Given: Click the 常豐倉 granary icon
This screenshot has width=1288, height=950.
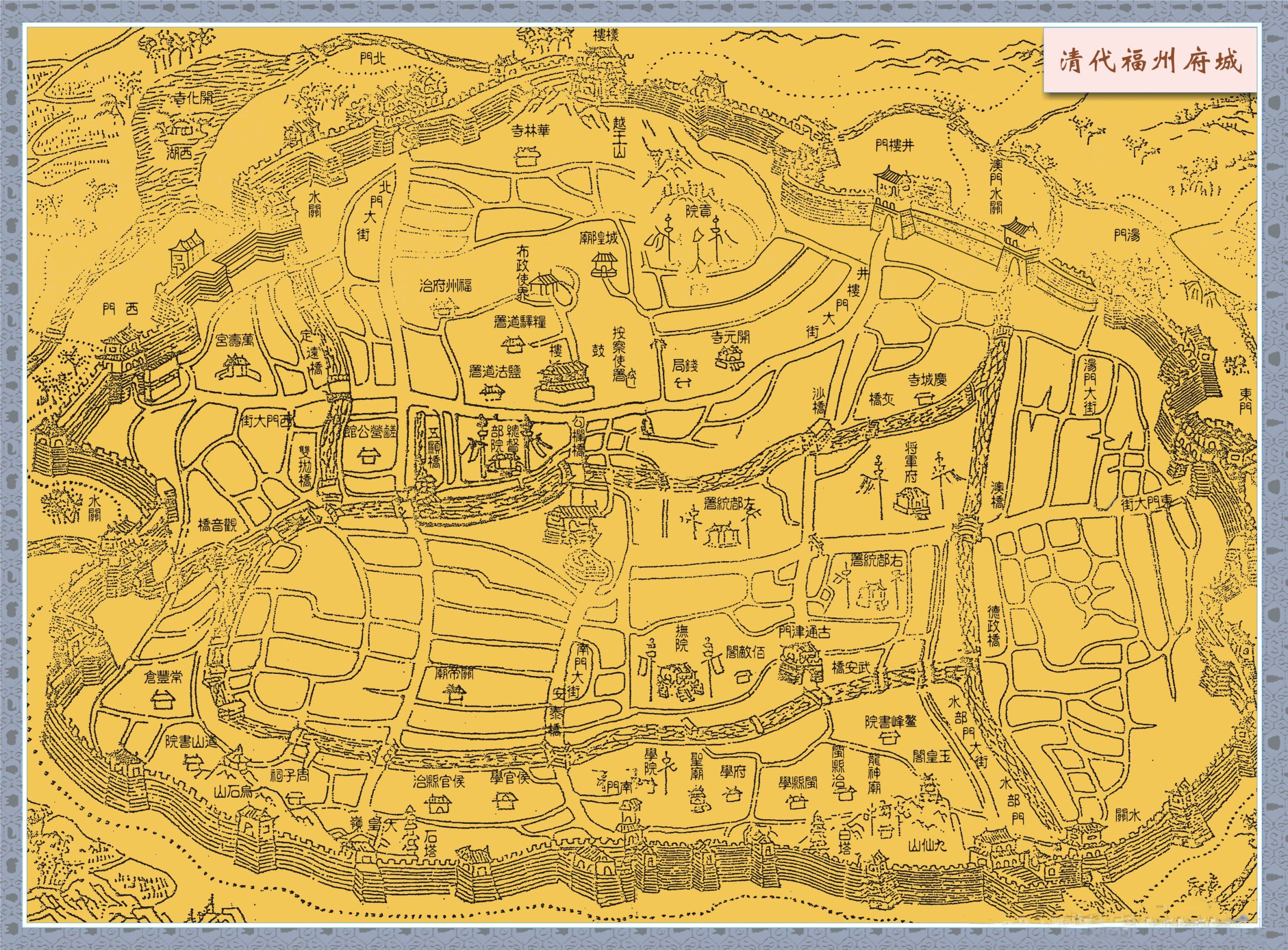Looking at the screenshot, I should click(163, 700).
